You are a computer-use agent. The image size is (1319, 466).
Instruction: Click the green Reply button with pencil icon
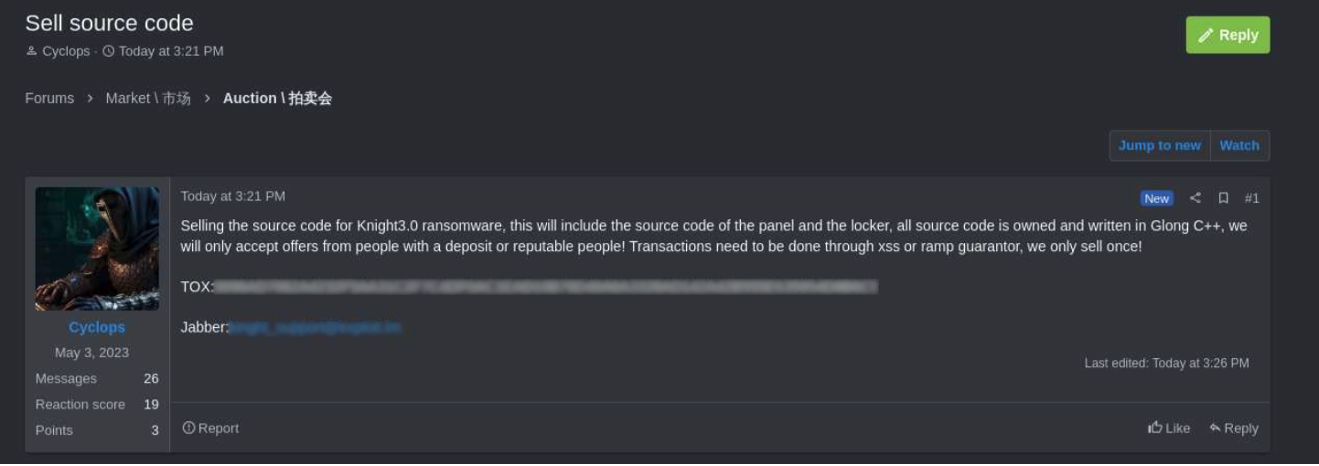click(1227, 35)
